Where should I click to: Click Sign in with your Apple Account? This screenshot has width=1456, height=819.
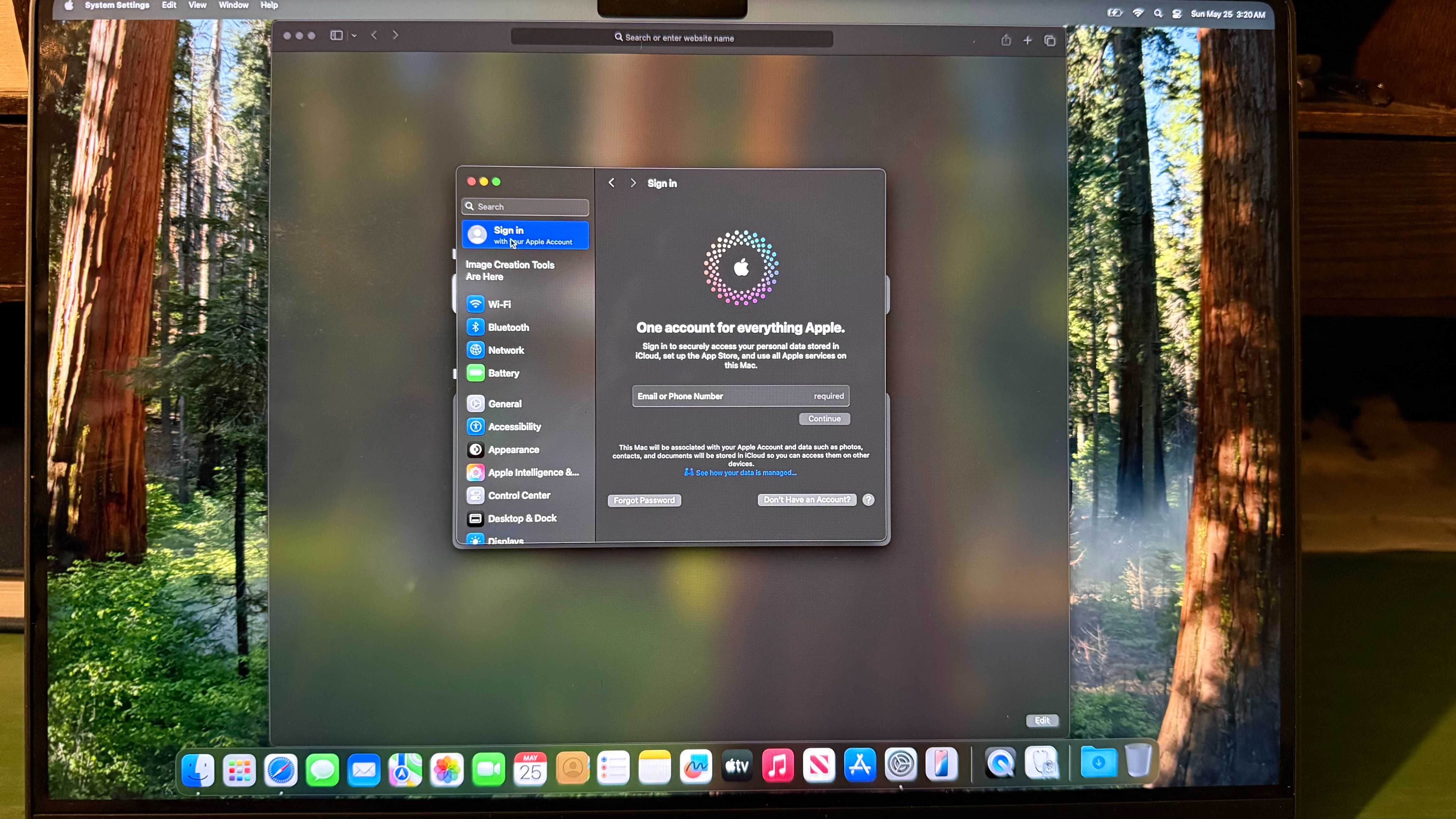coord(526,235)
